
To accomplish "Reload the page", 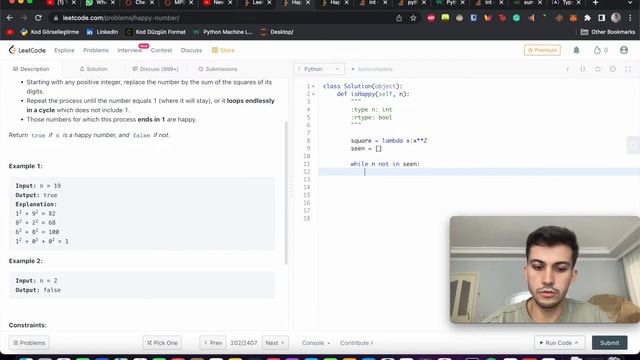I will coord(38,18).
